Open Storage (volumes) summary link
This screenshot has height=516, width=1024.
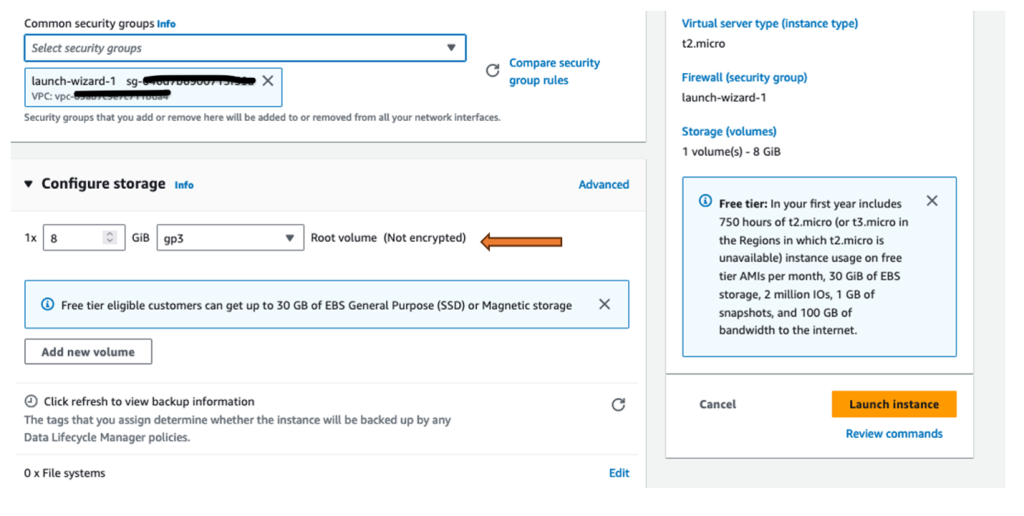coord(729,131)
